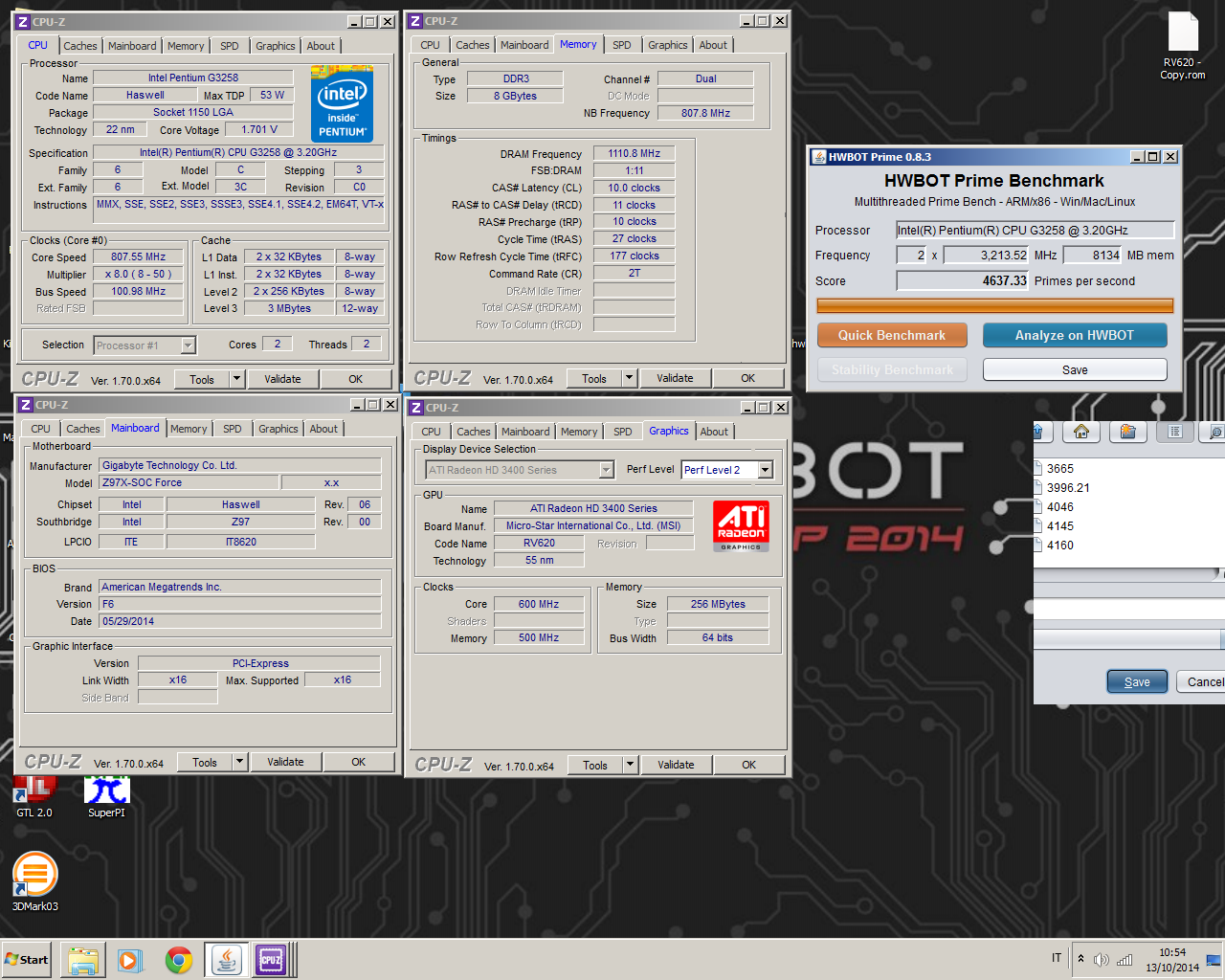This screenshot has height=980, width=1225.
Task: Select Graphics tab in CPU tab window
Action: click(276, 46)
